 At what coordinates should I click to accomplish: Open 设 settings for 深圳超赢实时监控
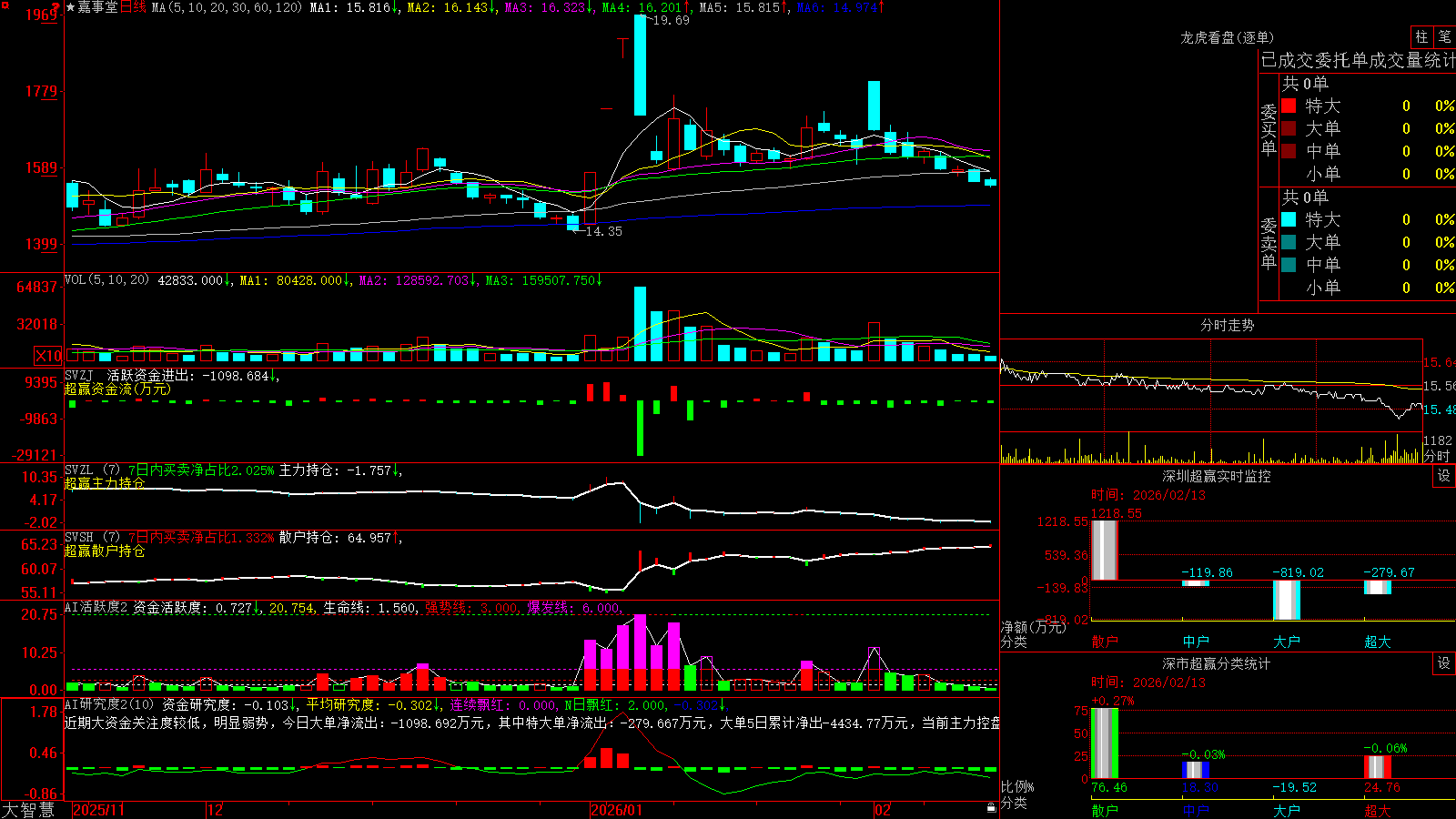click(x=1444, y=476)
